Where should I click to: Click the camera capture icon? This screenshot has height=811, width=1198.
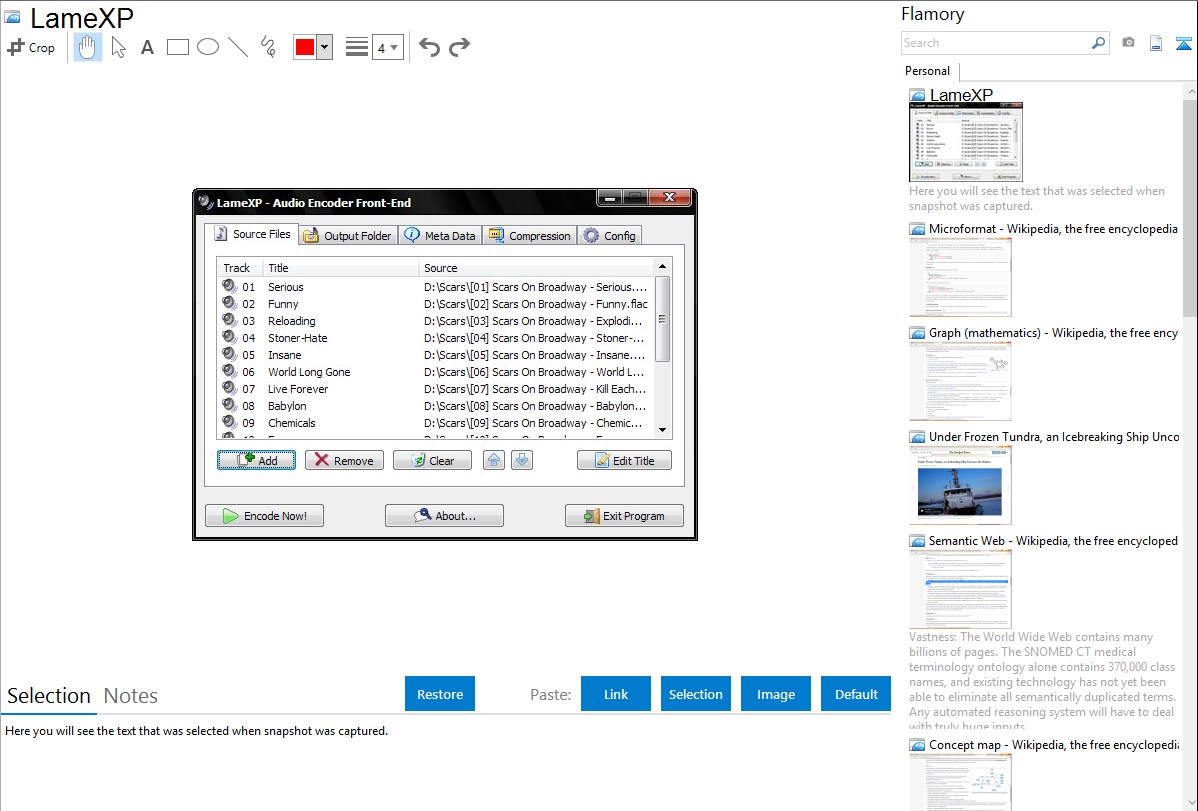[x=1128, y=43]
